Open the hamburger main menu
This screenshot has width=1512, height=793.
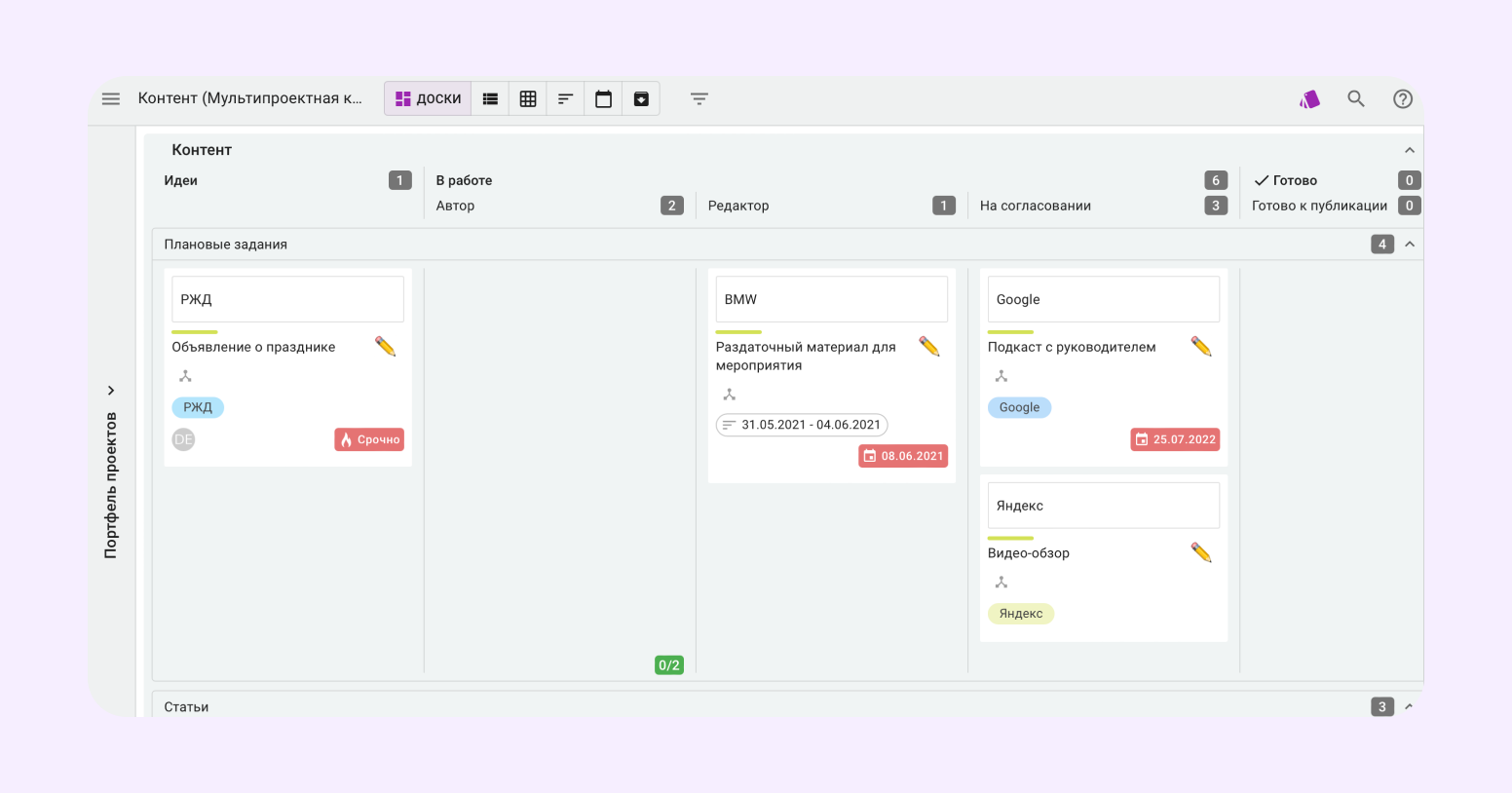tap(111, 98)
